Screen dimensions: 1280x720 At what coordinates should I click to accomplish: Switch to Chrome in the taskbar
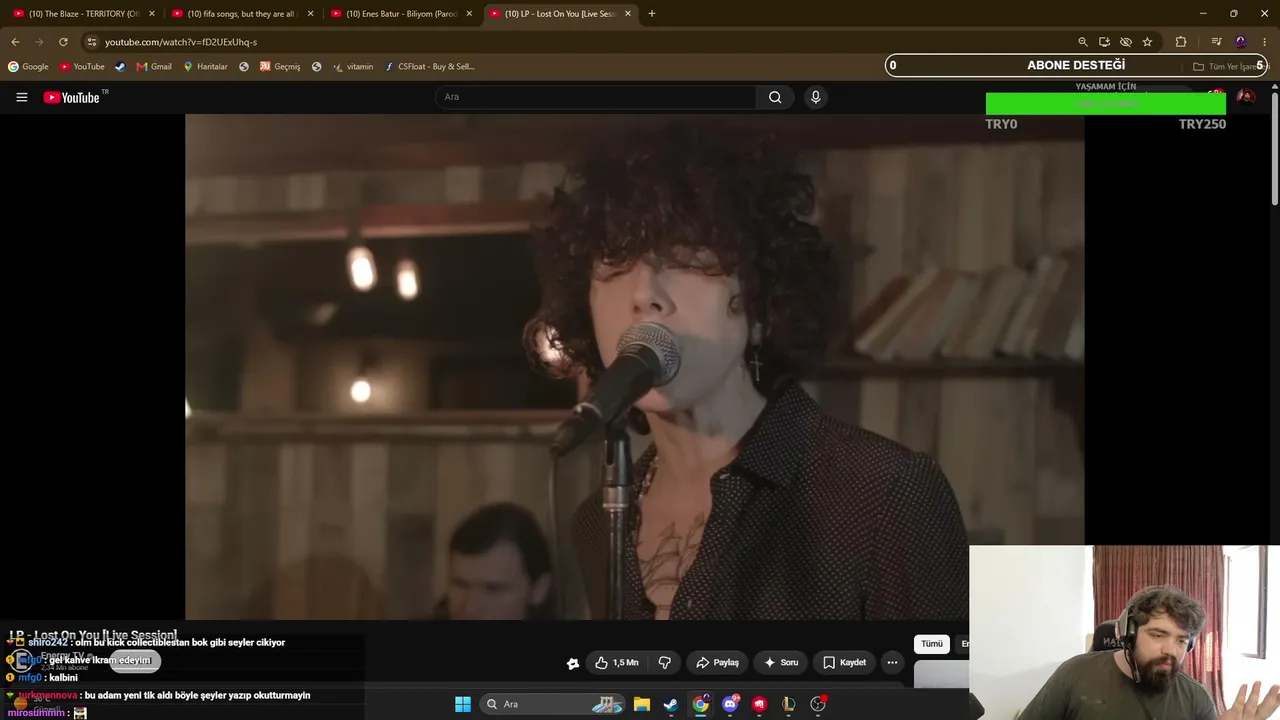coord(701,704)
